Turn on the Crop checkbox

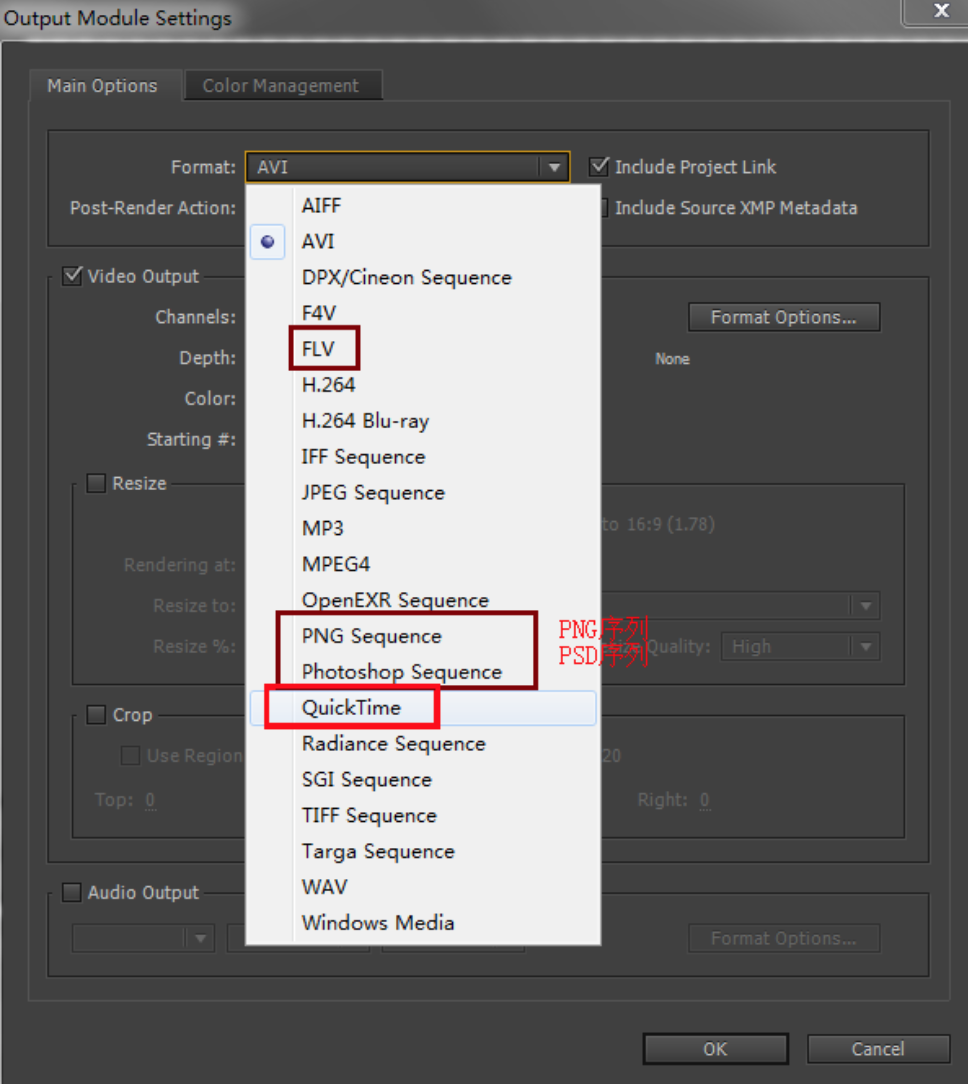click(97, 715)
